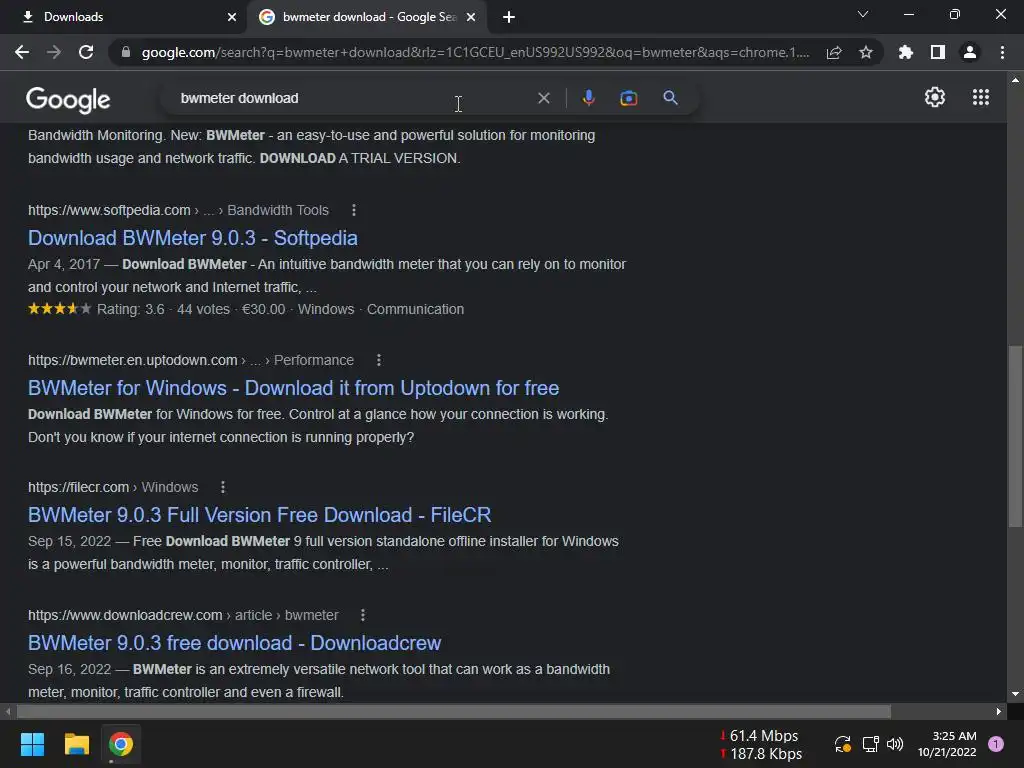Submit search with magnifier icon
Viewport: 1024px width, 768px height.
670,98
